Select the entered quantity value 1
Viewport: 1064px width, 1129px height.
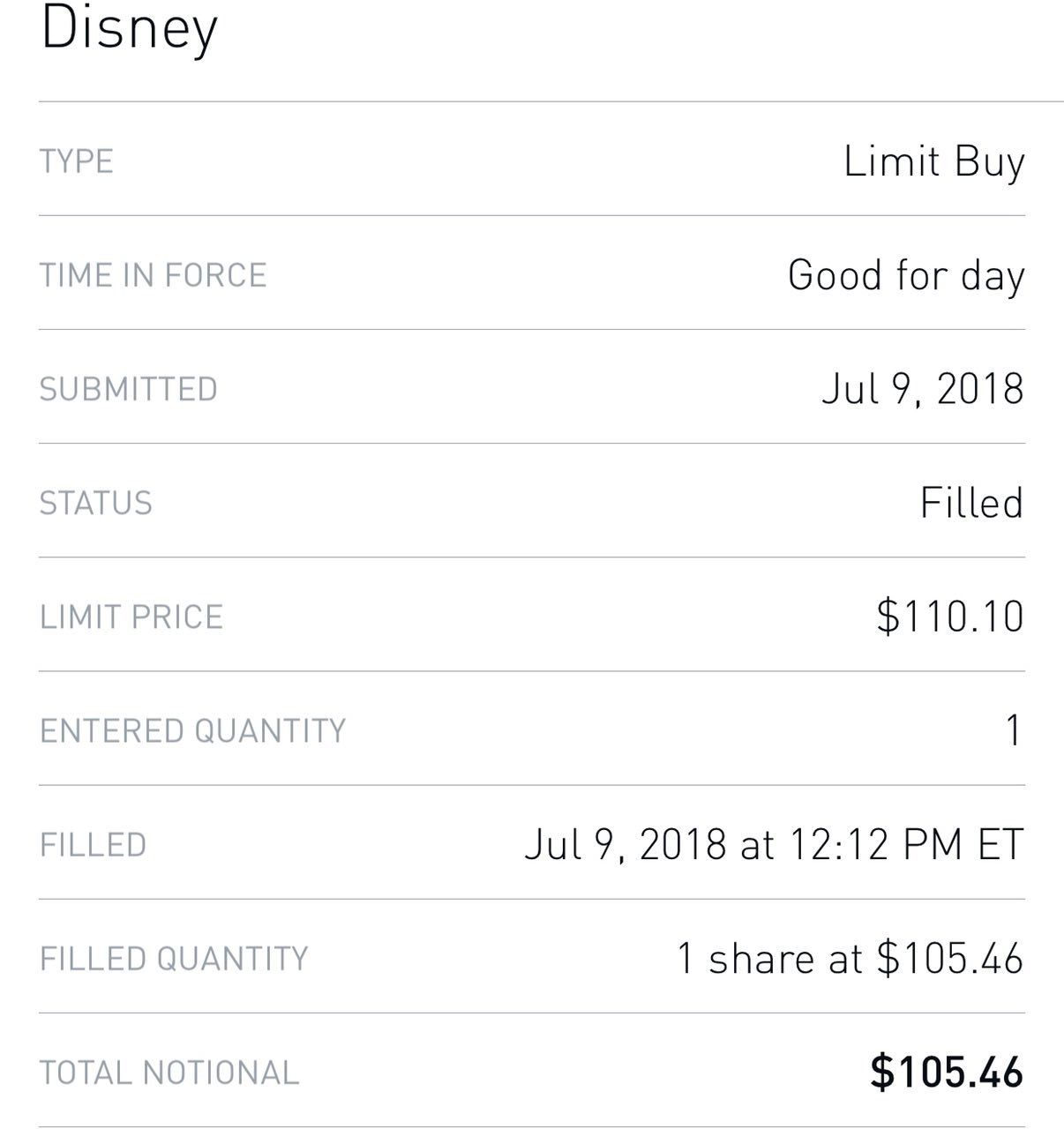[1014, 730]
